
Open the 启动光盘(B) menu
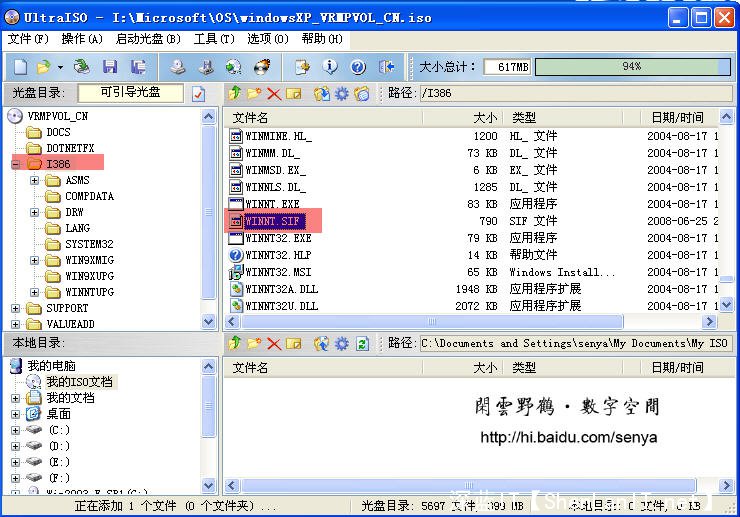tap(148, 39)
